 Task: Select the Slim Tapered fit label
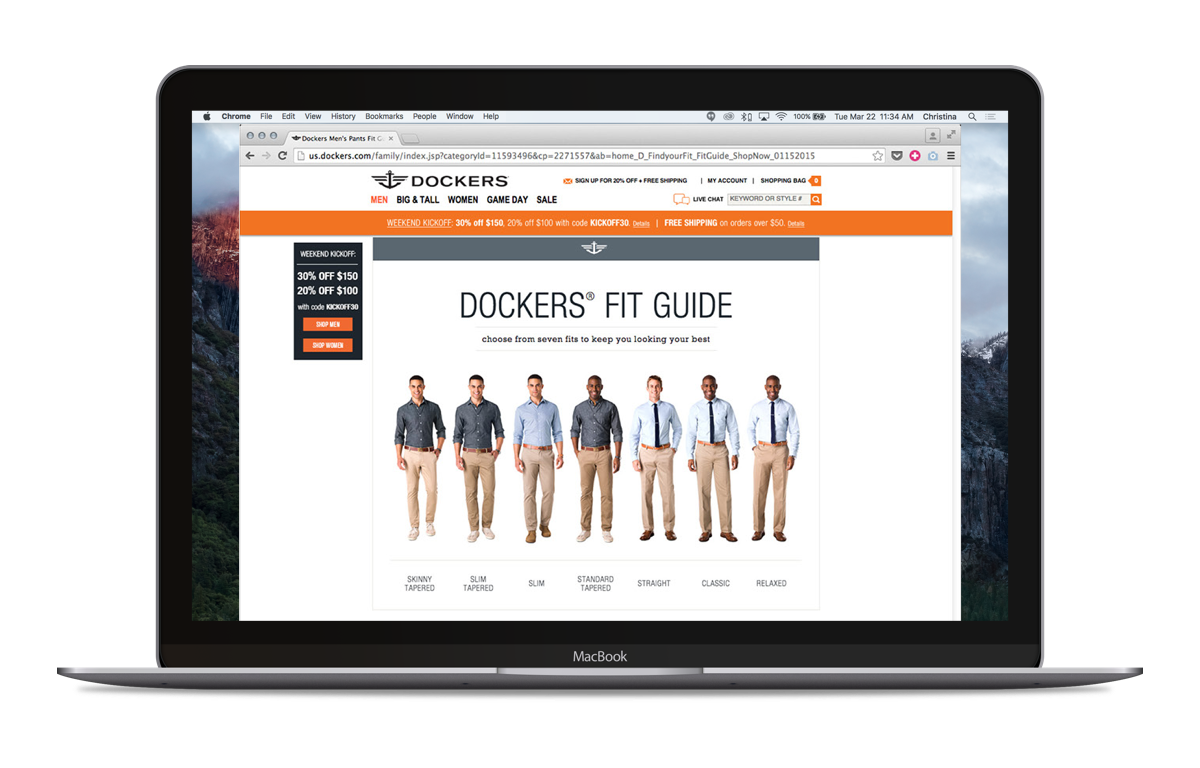coord(478,584)
